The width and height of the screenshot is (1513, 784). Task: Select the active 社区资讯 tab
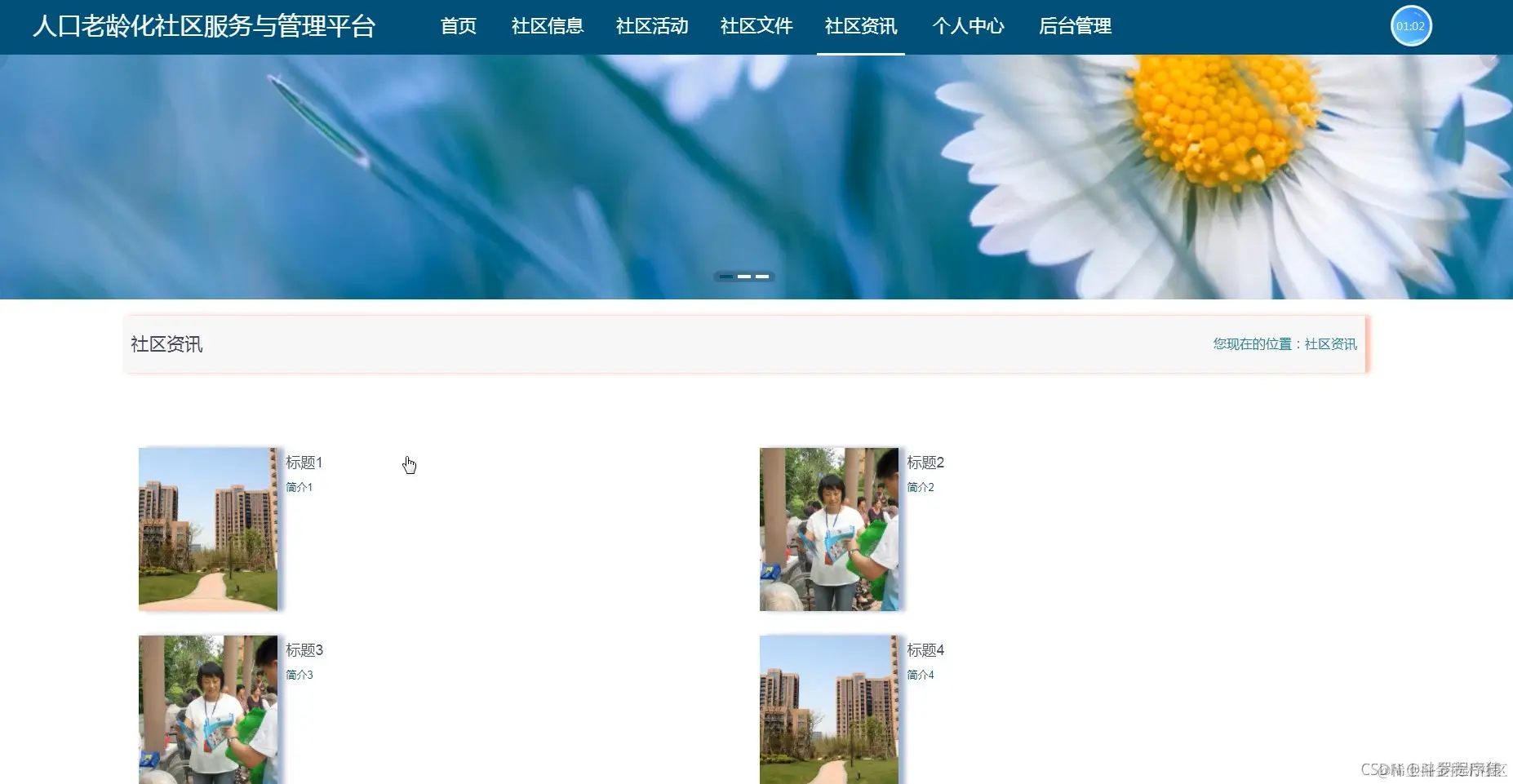[861, 26]
